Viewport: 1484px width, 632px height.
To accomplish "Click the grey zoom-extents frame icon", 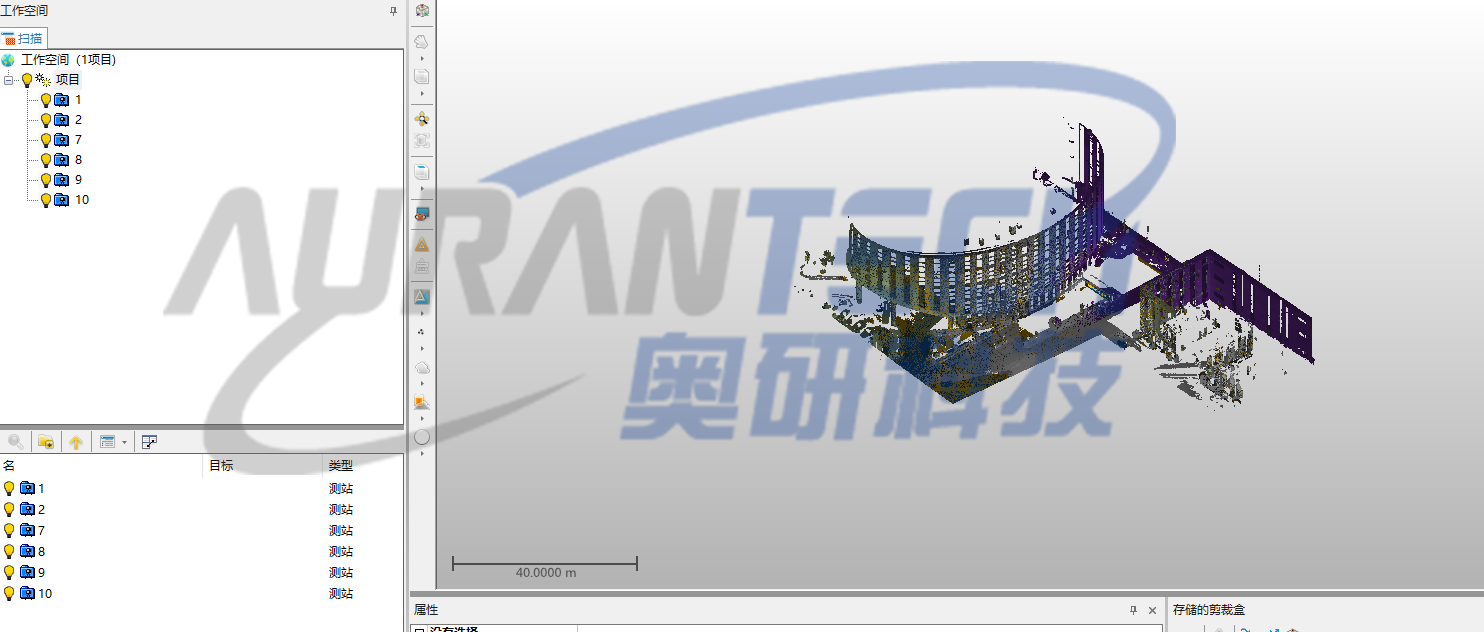I will [x=422, y=141].
